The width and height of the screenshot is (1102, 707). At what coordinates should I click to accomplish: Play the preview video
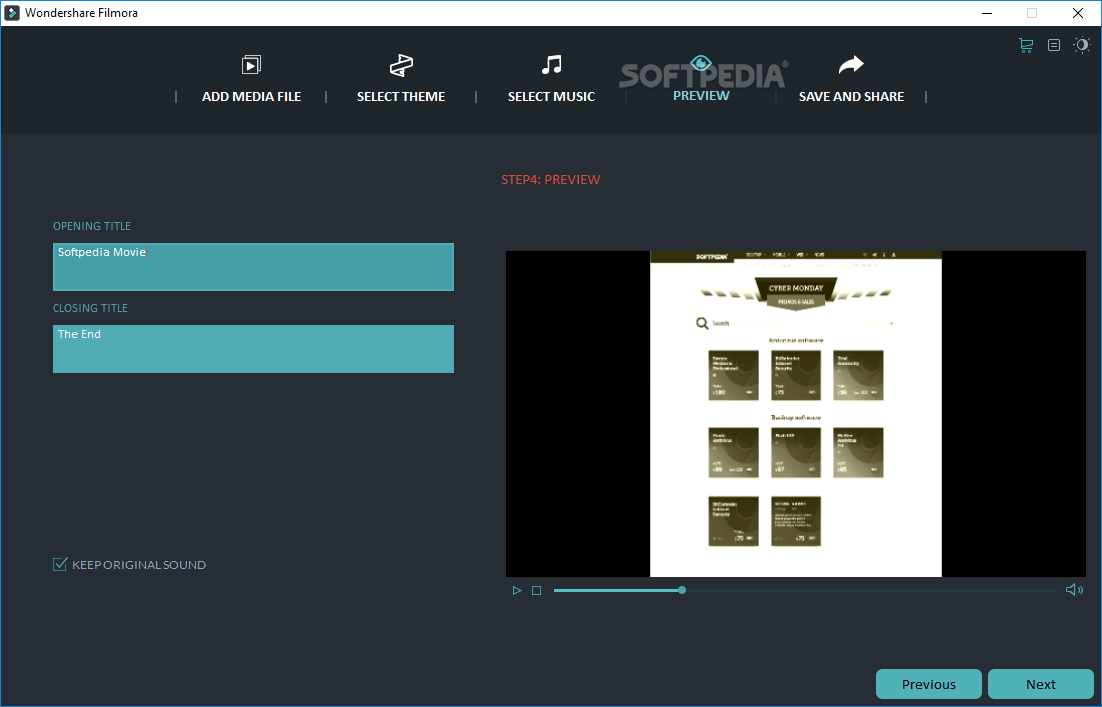pyautogui.click(x=517, y=590)
